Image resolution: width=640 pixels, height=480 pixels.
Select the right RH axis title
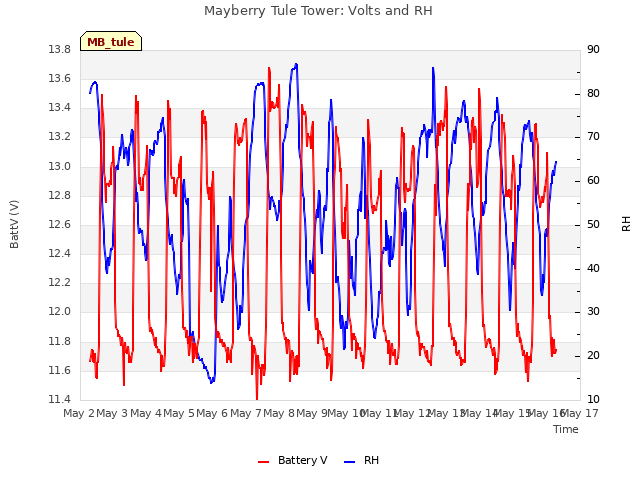tap(626, 224)
